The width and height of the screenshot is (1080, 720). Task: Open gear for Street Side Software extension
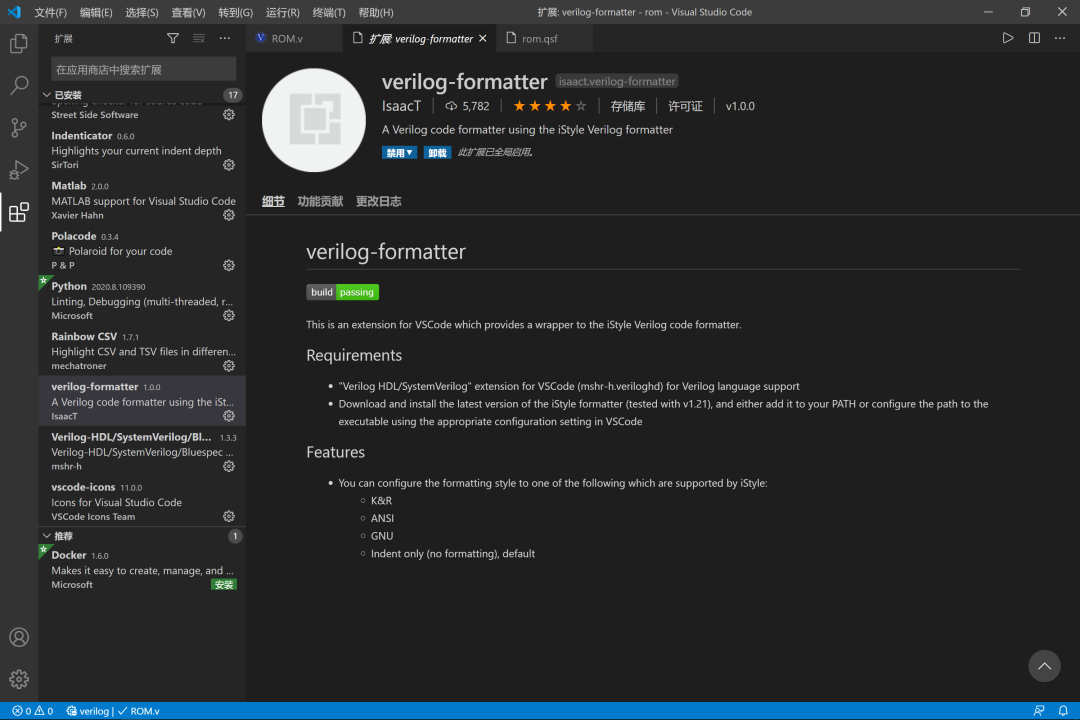pyautogui.click(x=229, y=115)
